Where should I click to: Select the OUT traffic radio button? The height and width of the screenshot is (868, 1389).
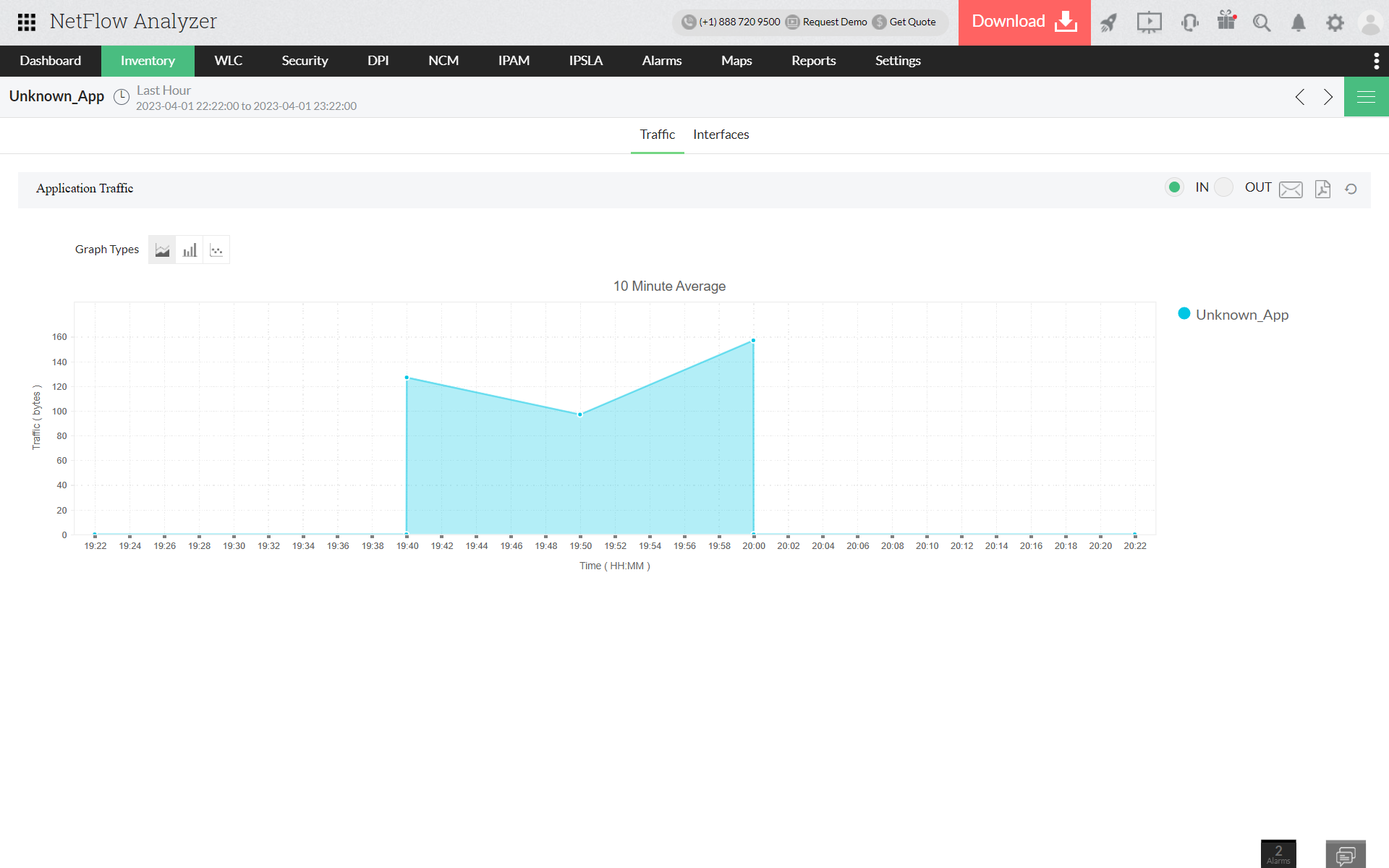(x=1223, y=187)
